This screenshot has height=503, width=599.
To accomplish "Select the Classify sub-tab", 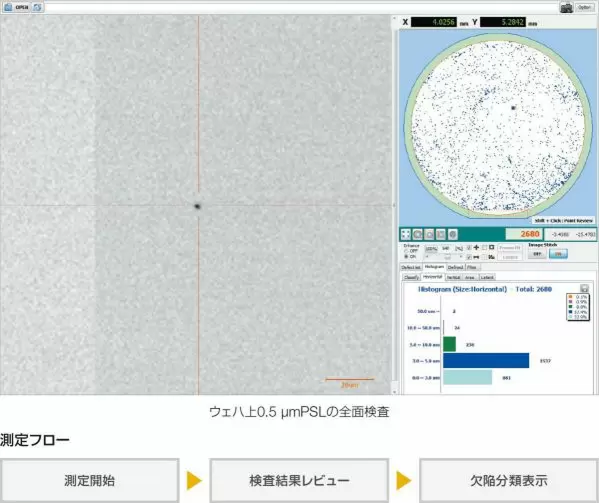I will [411, 277].
